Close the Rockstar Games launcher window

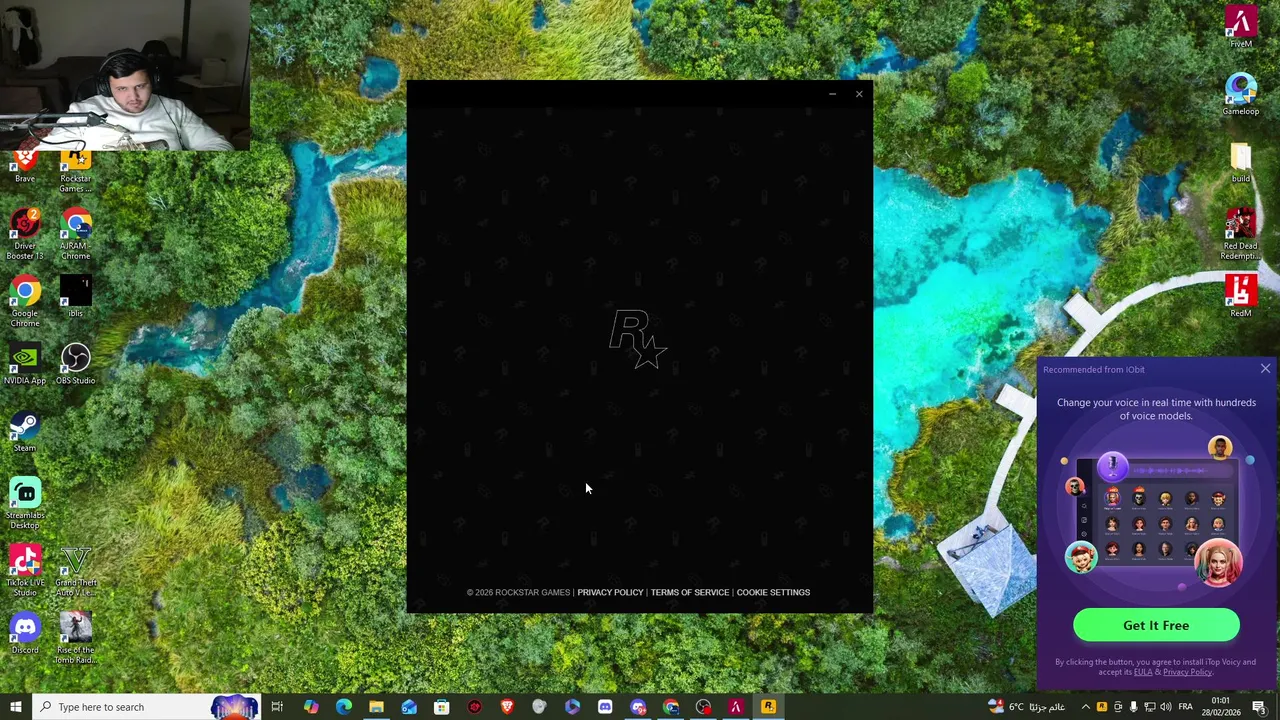(x=859, y=94)
